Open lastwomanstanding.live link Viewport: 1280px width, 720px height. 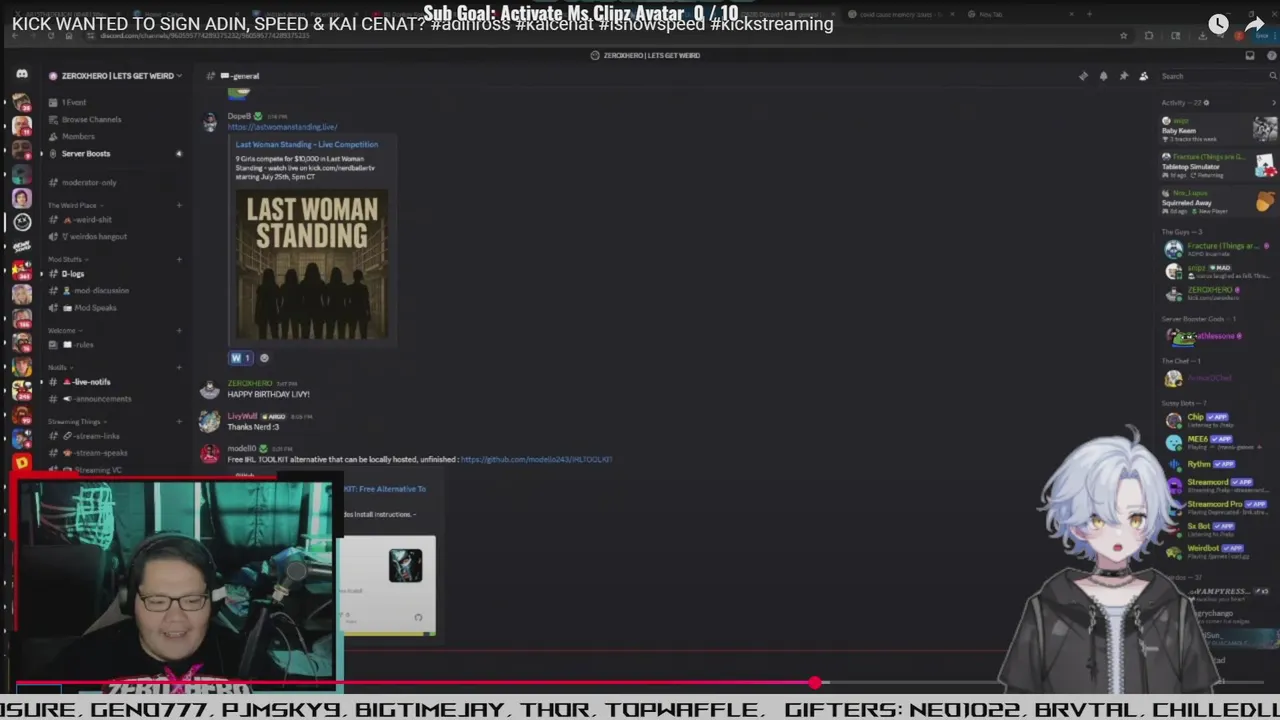[282, 127]
